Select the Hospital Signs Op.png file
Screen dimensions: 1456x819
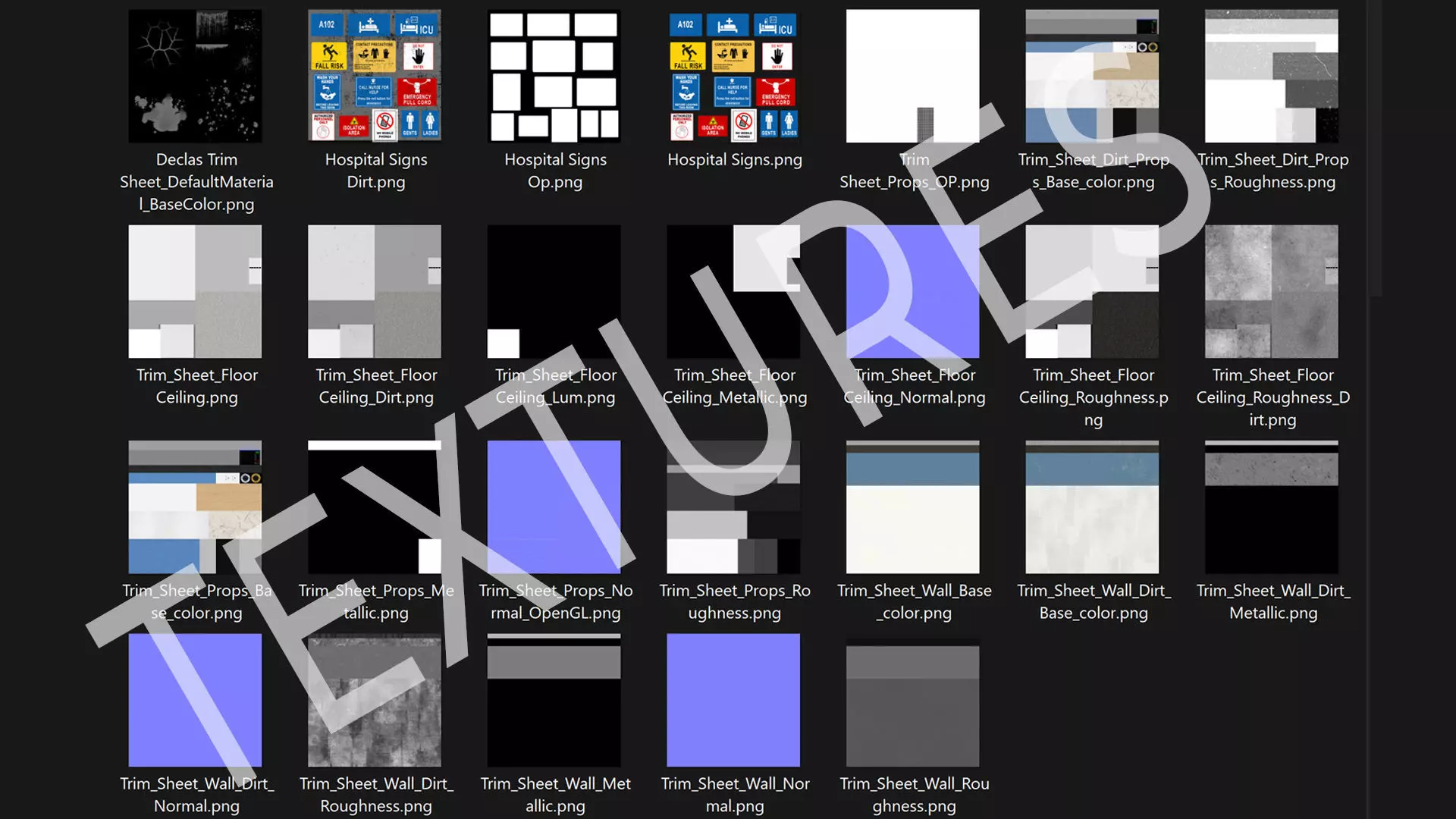click(x=554, y=76)
